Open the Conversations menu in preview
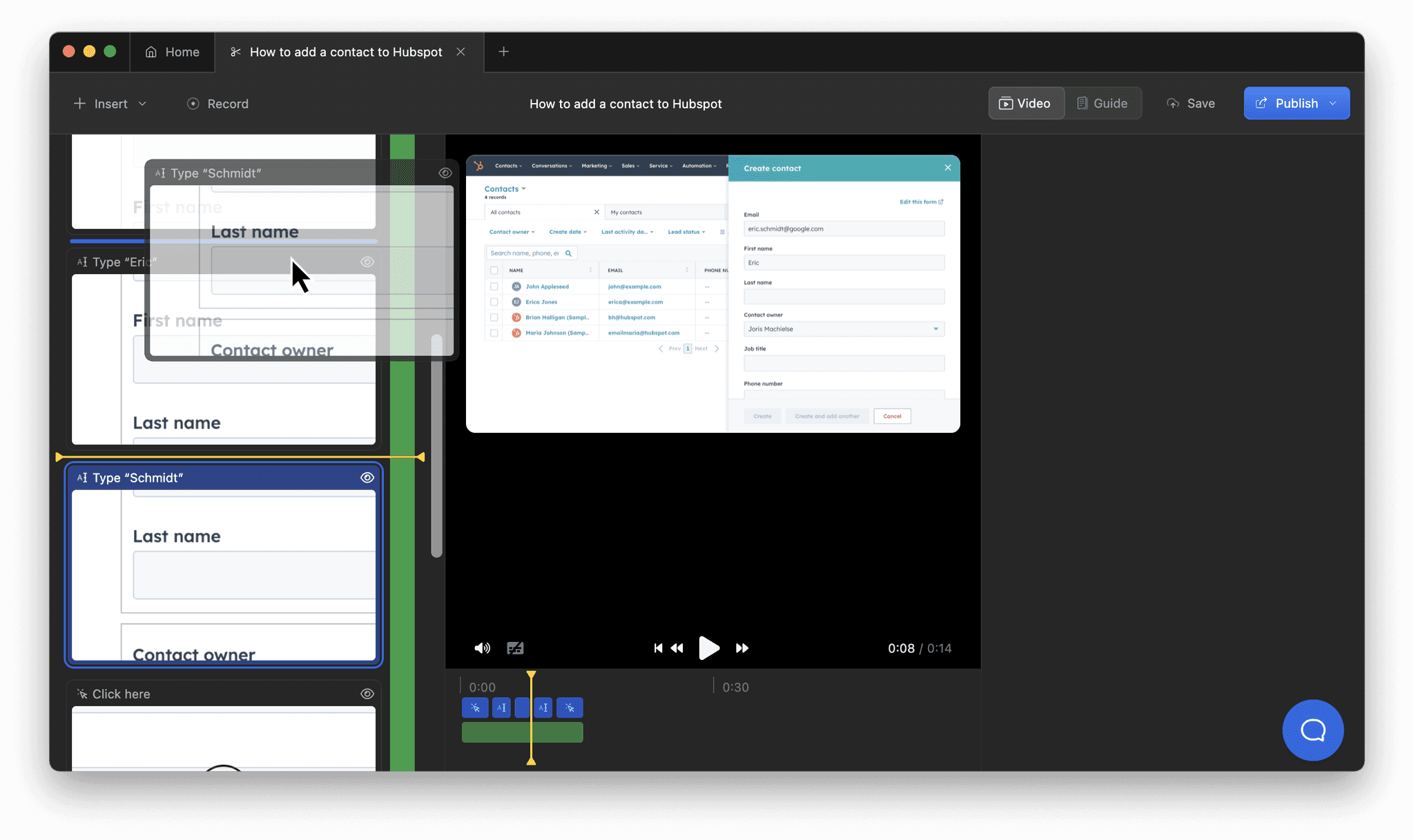 point(552,166)
